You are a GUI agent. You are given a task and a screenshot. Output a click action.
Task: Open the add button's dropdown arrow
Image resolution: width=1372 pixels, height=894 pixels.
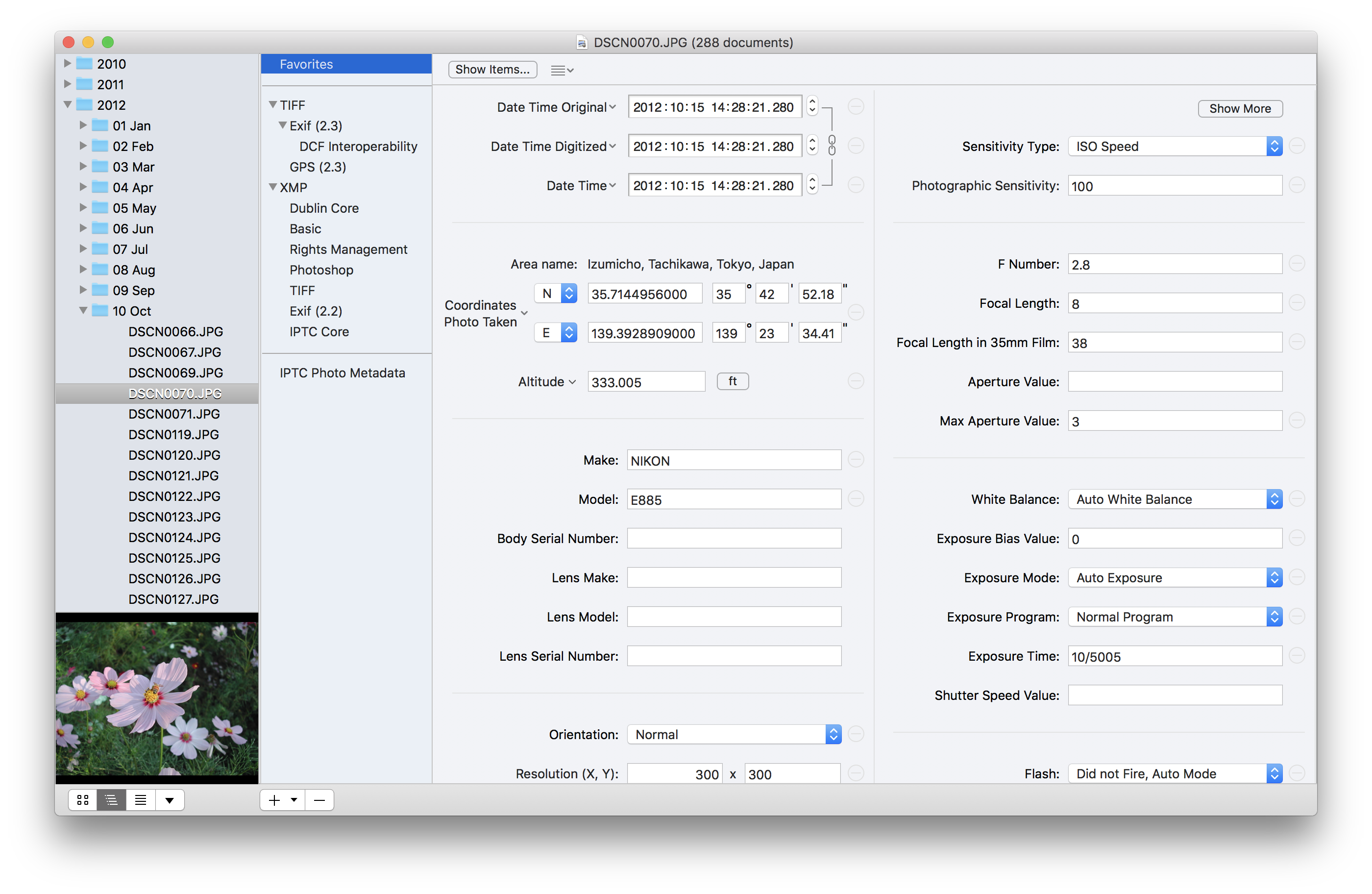point(294,799)
